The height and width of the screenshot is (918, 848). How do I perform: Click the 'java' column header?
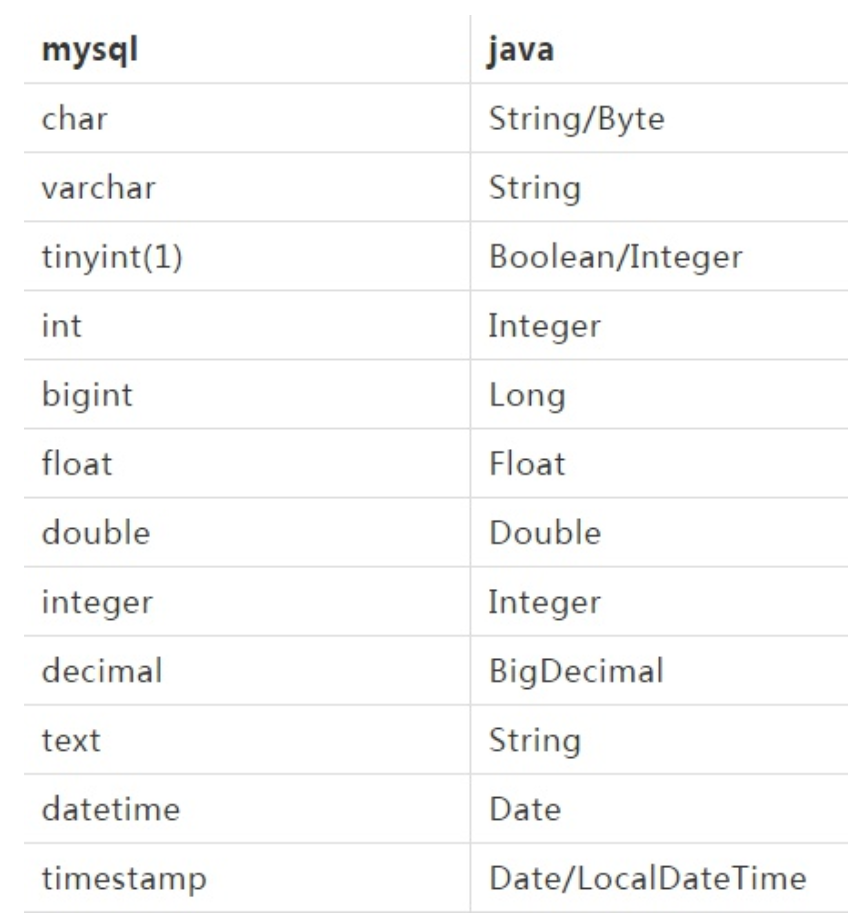[522, 51]
